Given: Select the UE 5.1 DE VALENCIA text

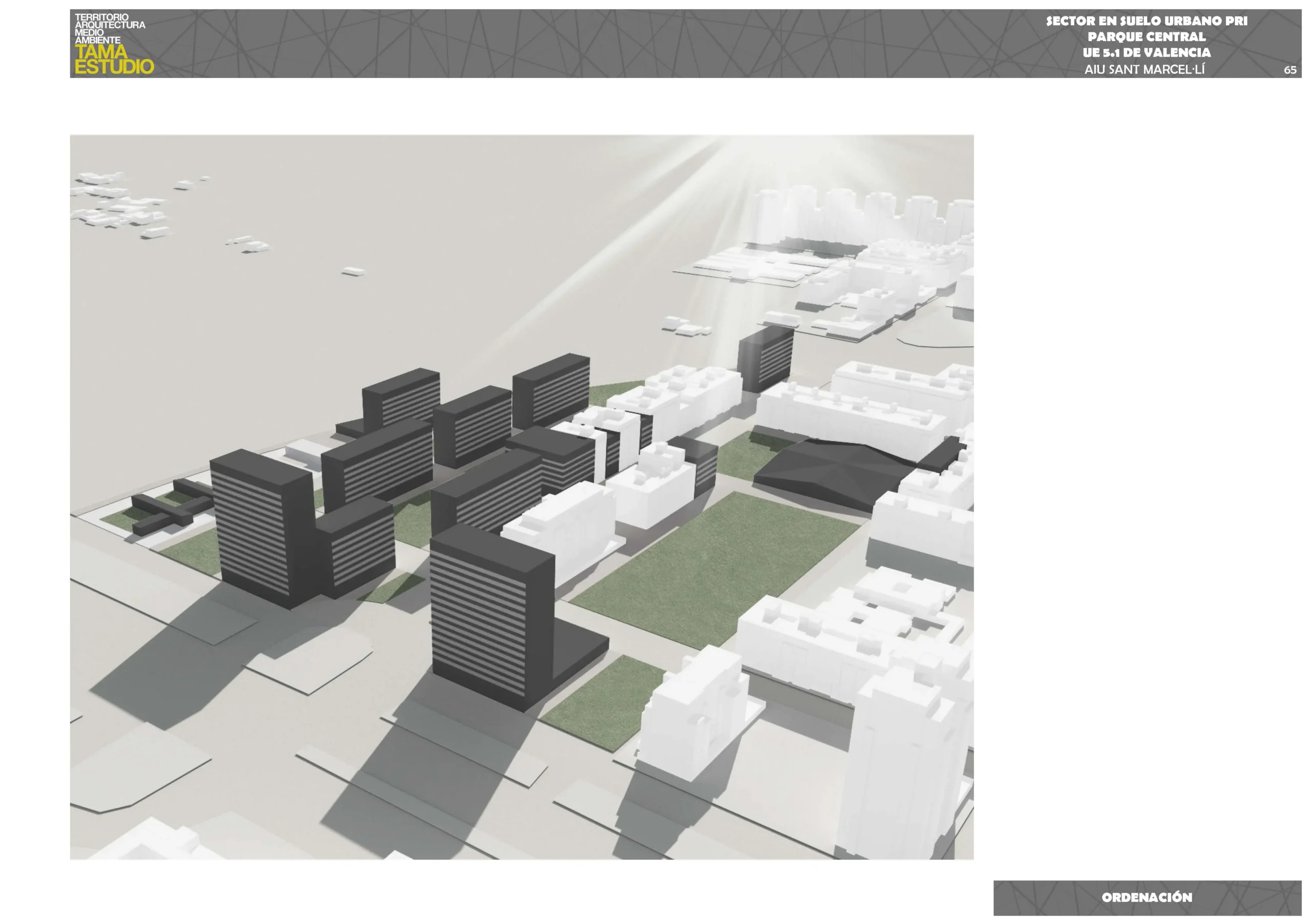Looking at the screenshot, I should pyautogui.click(x=1146, y=53).
